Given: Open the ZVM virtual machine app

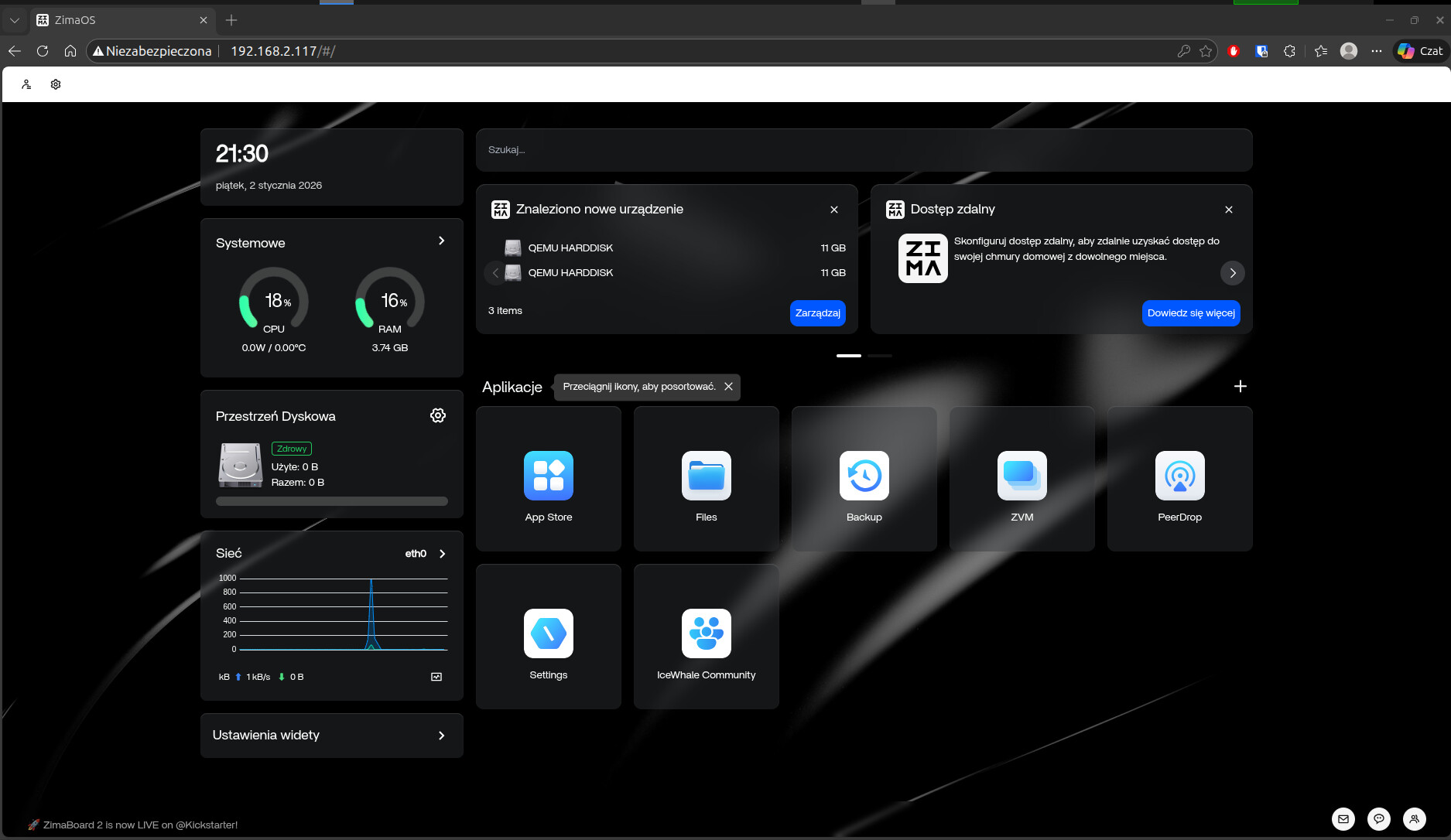Looking at the screenshot, I should 1022,478.
